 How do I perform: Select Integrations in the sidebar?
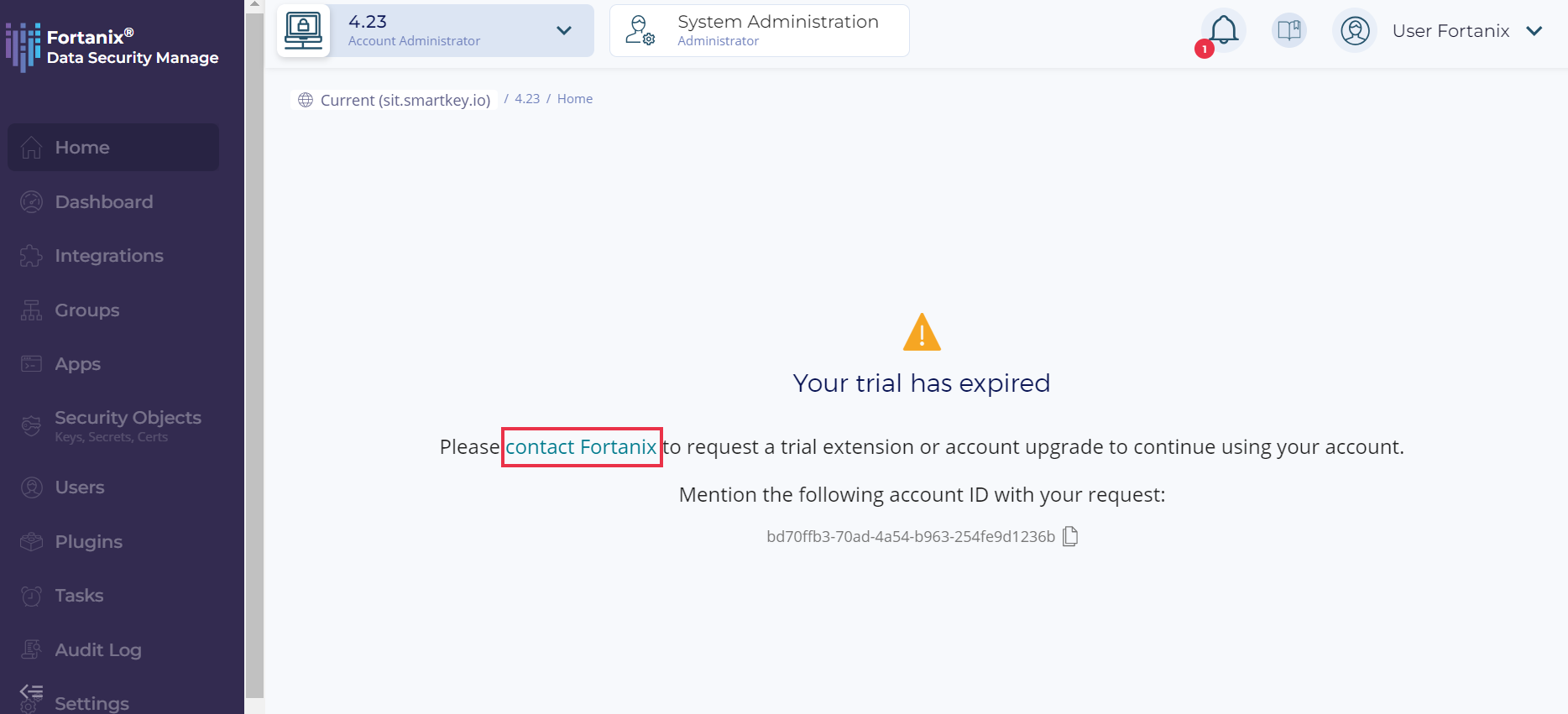[108, 256]
